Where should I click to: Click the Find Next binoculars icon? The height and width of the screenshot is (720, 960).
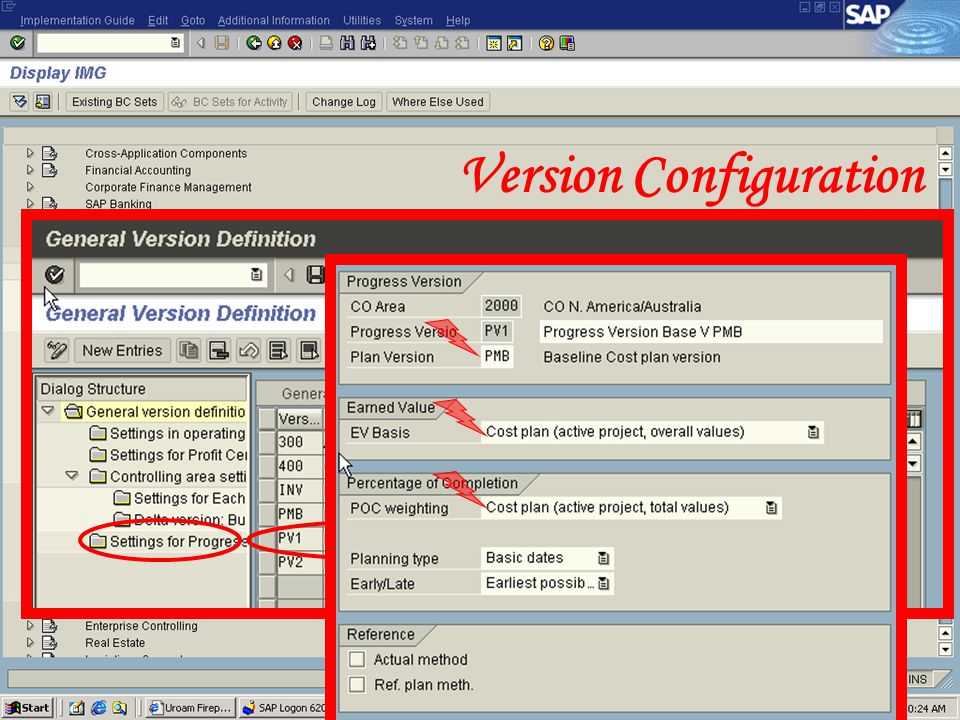tap(368, 43)
